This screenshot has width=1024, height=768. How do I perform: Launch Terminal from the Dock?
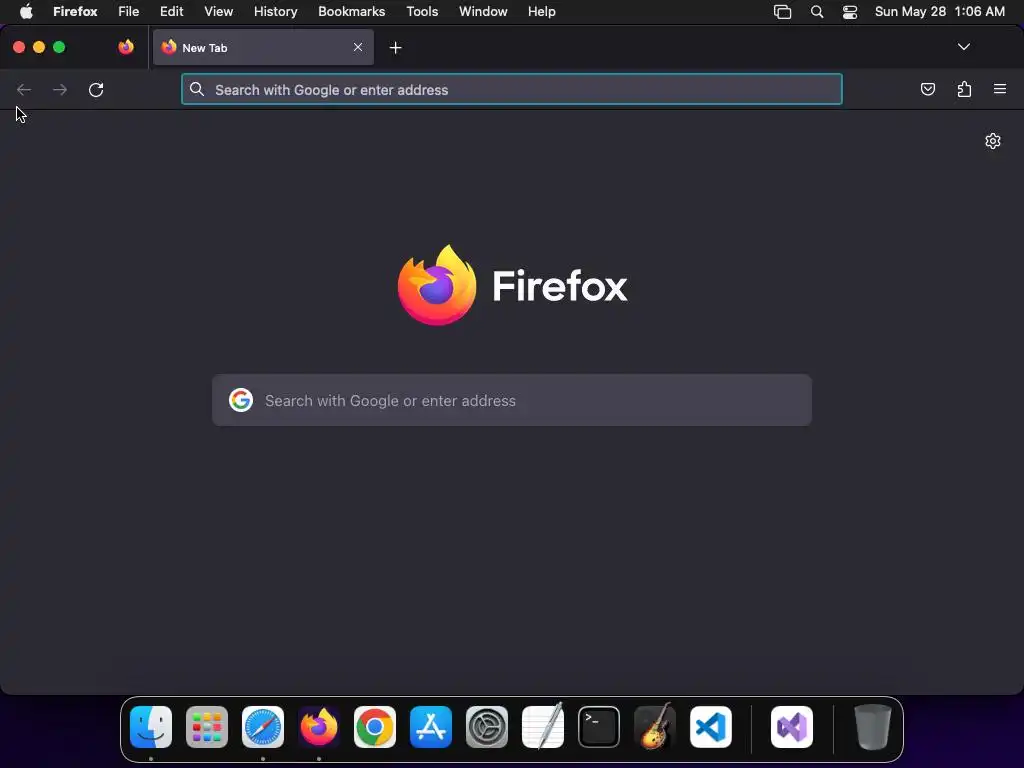coord(599,727)
